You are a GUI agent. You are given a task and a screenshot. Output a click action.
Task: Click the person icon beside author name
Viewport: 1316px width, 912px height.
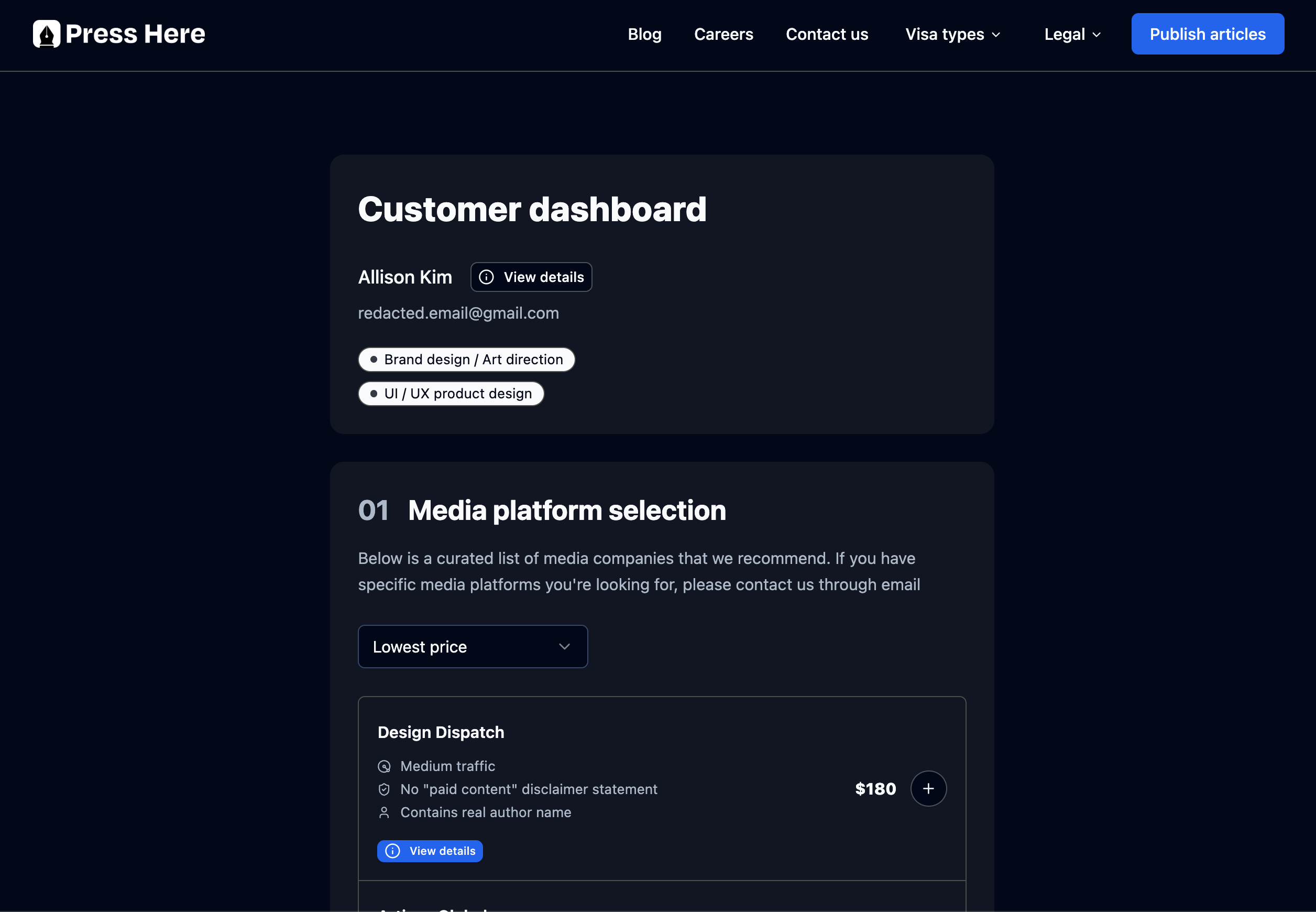click(384, 812)
